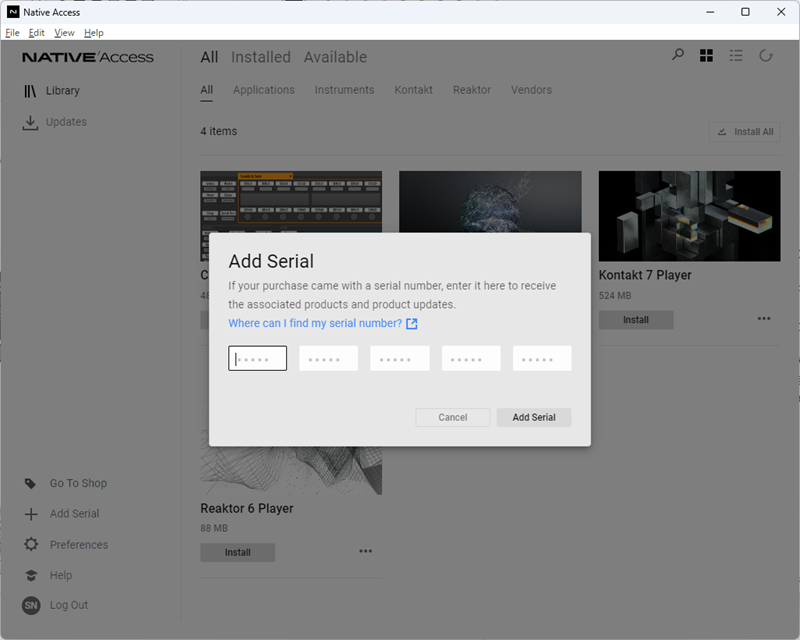Click the Install All button
The height and width of the screenshot is (640, 800).
[x=745, y=132]
